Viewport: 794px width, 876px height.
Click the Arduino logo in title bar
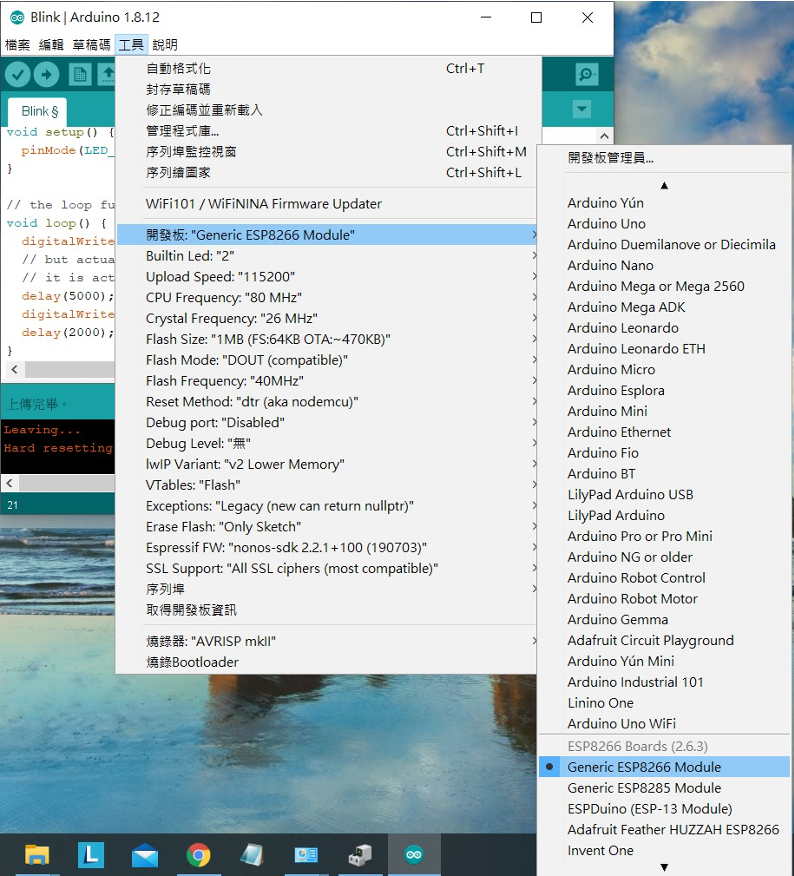click(x=17, y=17)
